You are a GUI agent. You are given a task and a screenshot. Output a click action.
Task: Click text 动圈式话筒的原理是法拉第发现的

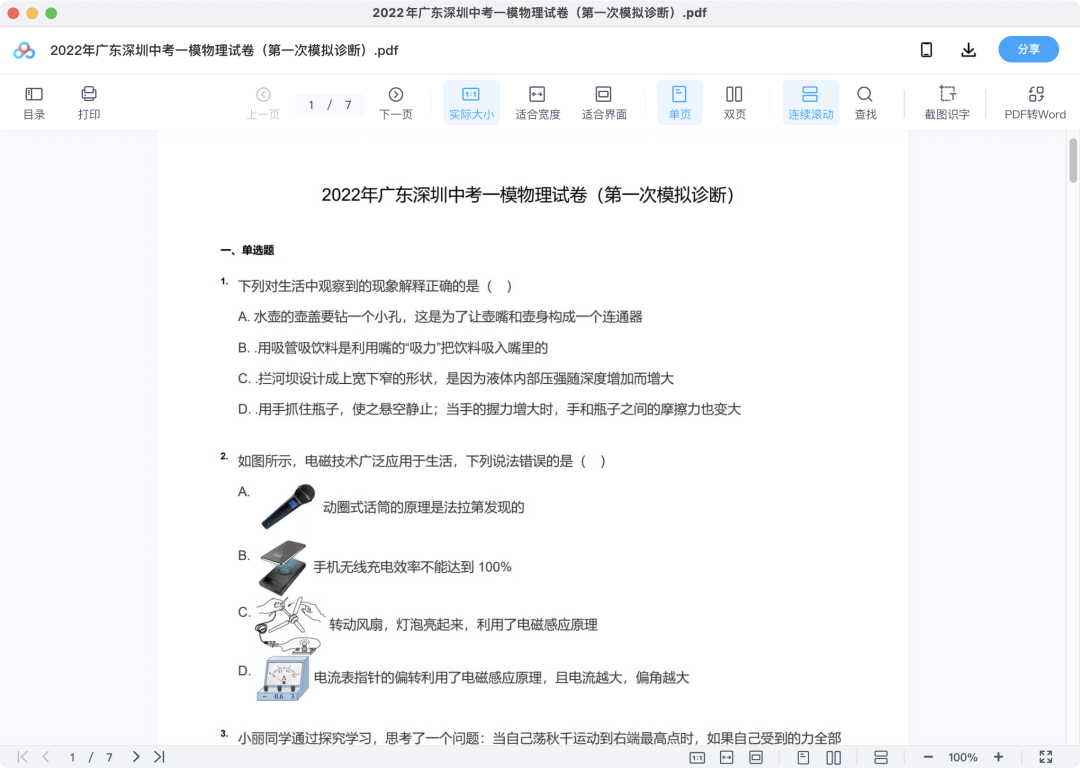coord(424,508)
